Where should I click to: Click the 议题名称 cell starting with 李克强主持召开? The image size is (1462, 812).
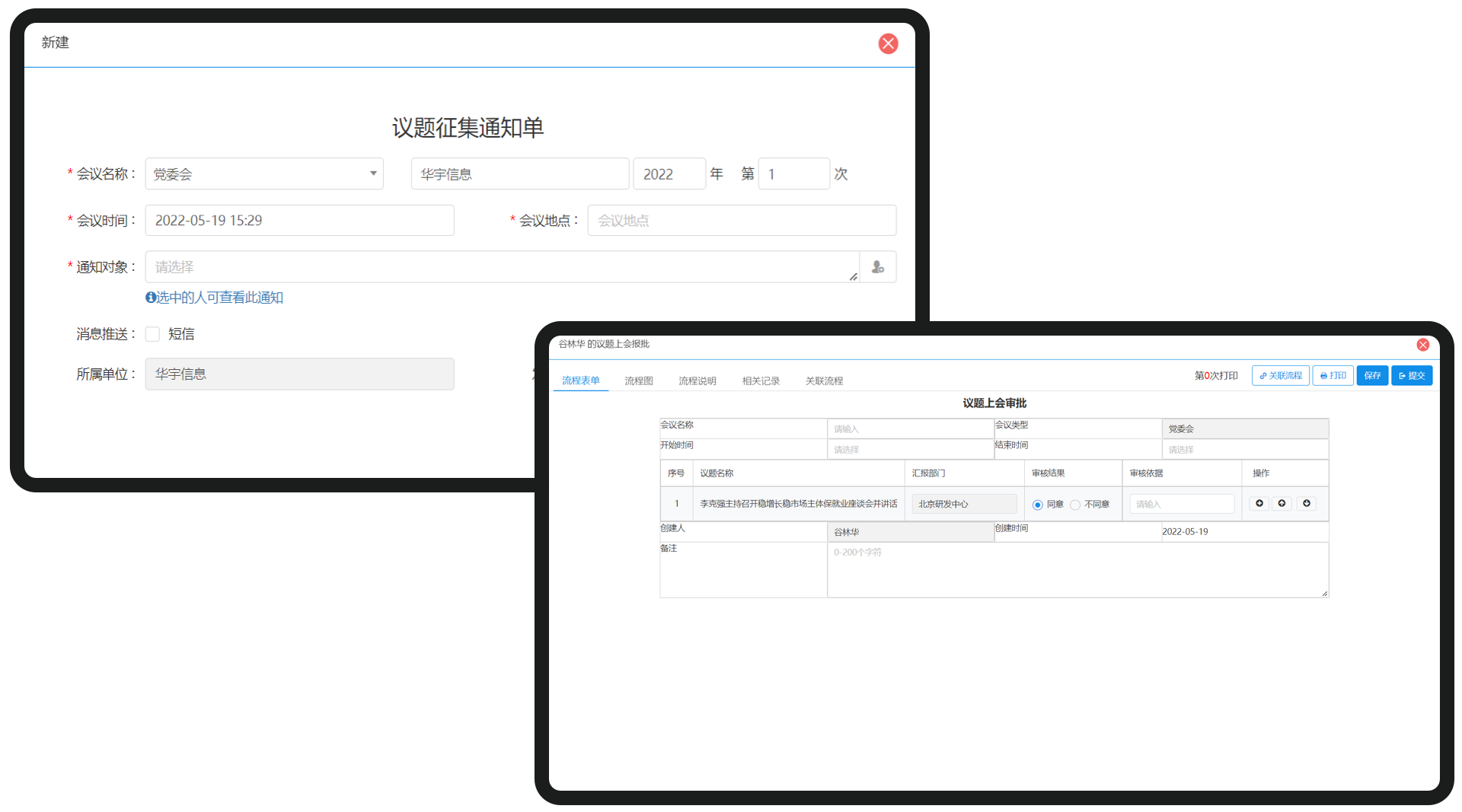[x=799, y=504]
